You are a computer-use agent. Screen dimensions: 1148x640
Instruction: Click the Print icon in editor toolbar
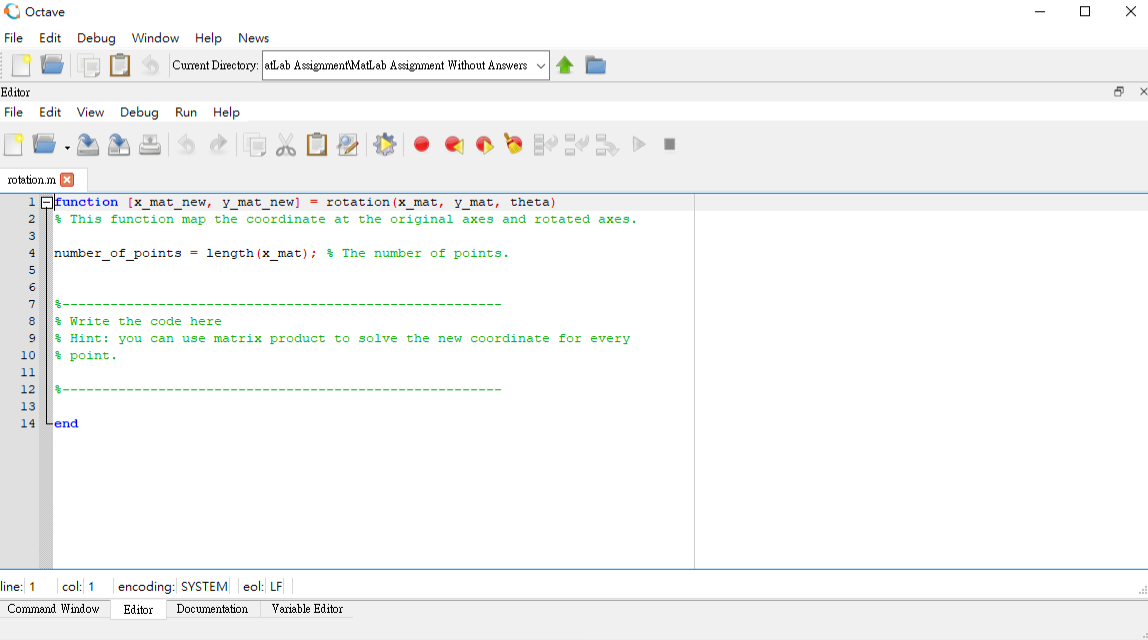(x=150, y=144)
